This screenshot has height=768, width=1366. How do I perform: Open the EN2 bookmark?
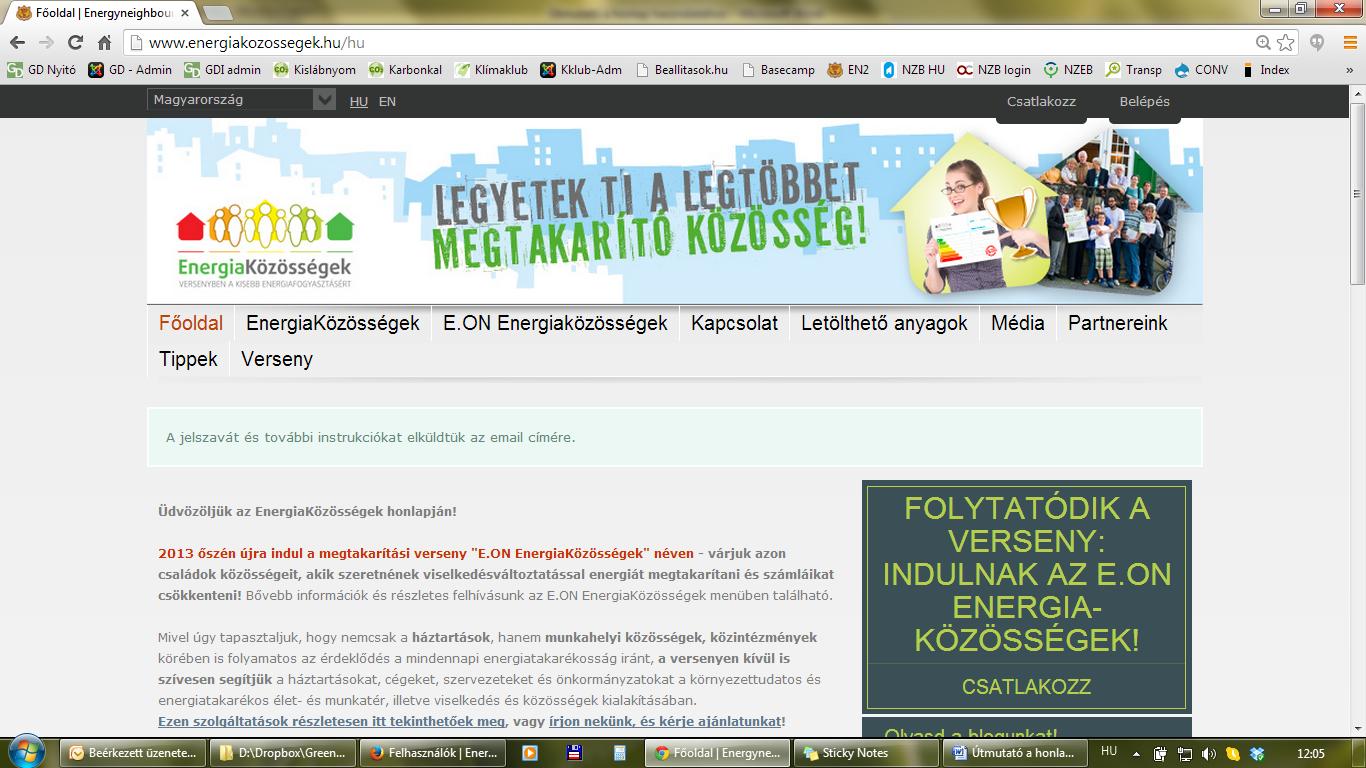pos(848,70)
